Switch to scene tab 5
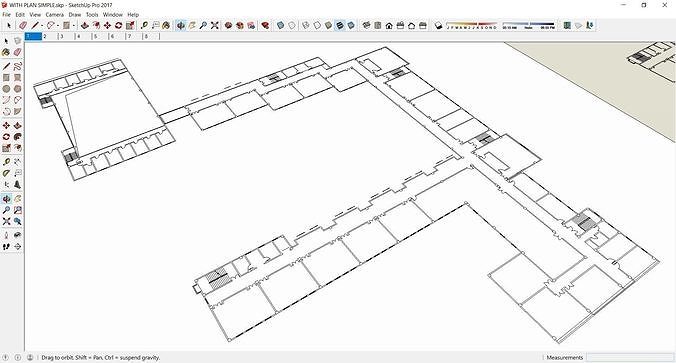Image resolution: width=676 pixels, height=363 pixels. (100, 36)
